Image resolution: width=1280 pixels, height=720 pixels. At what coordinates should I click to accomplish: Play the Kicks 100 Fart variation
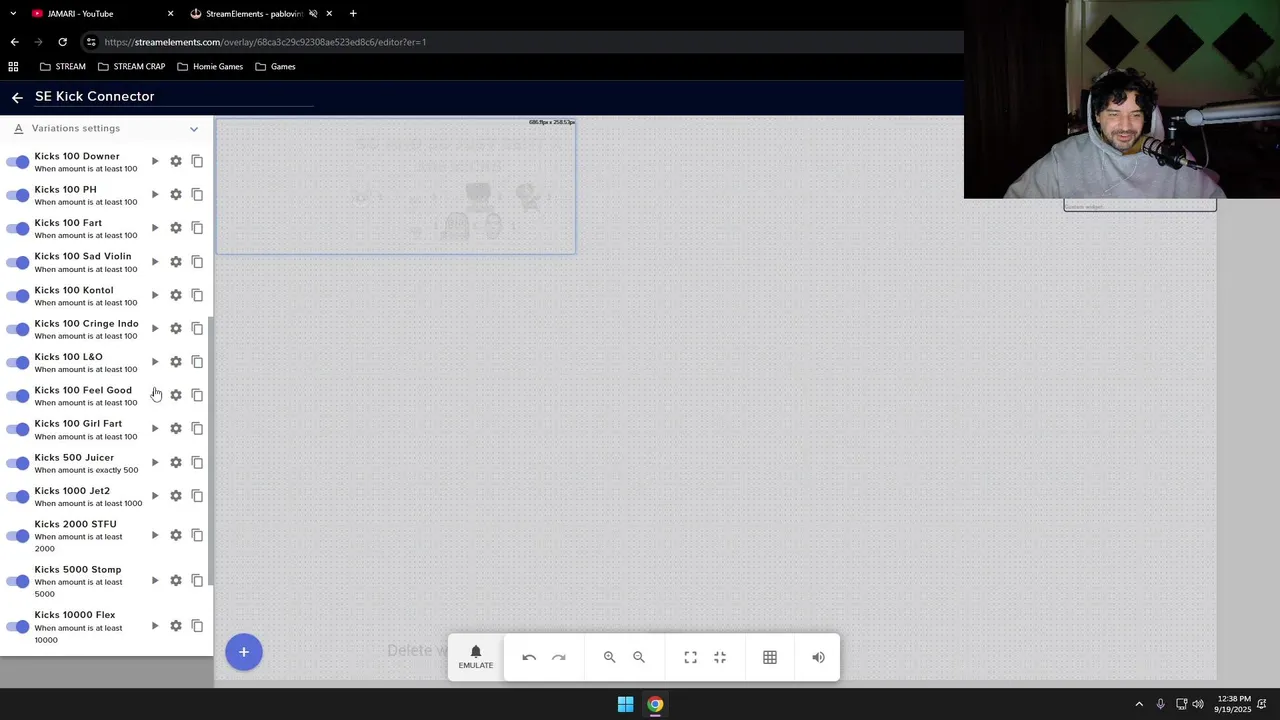coord(155,228)
